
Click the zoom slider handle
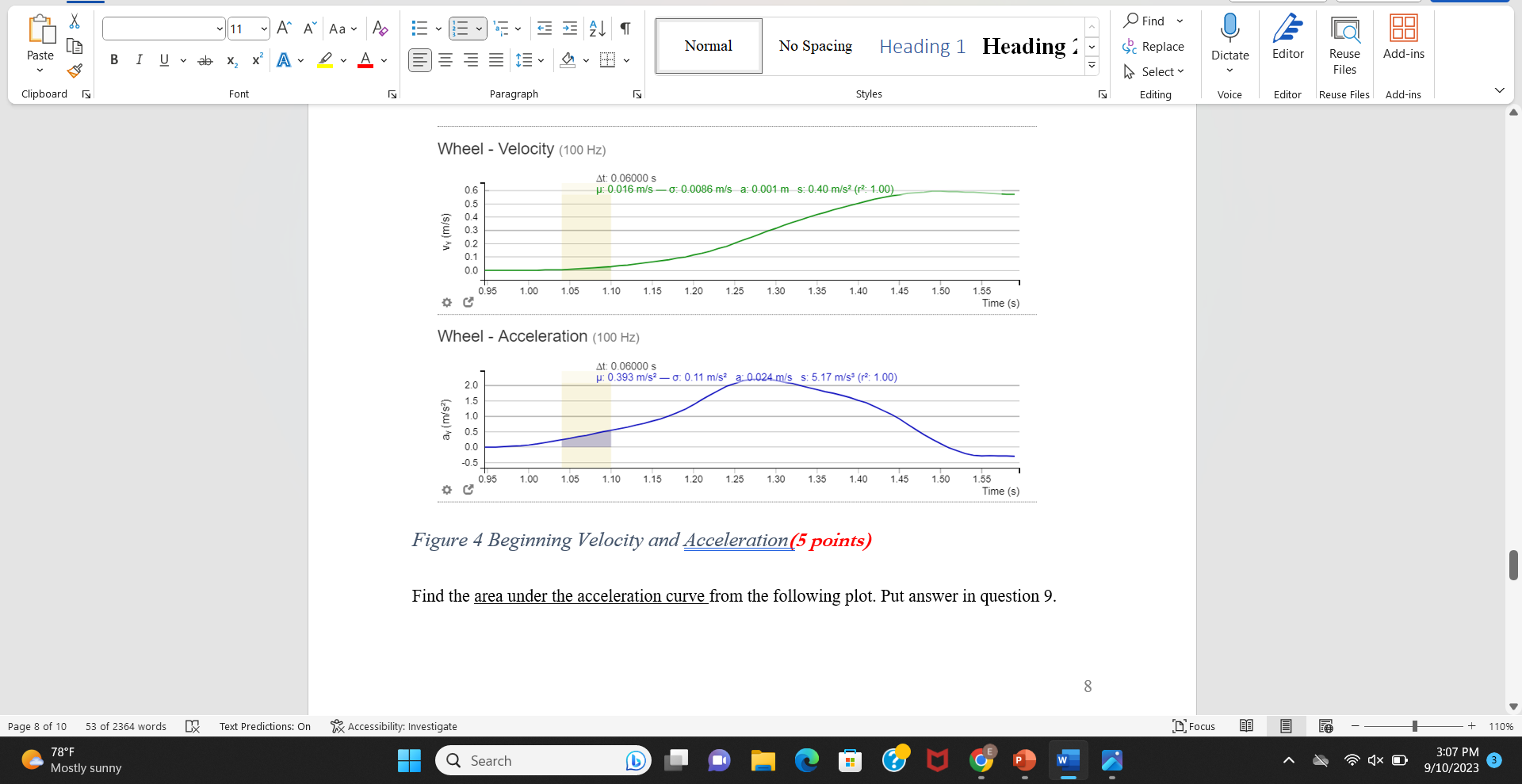(1415, 726)
